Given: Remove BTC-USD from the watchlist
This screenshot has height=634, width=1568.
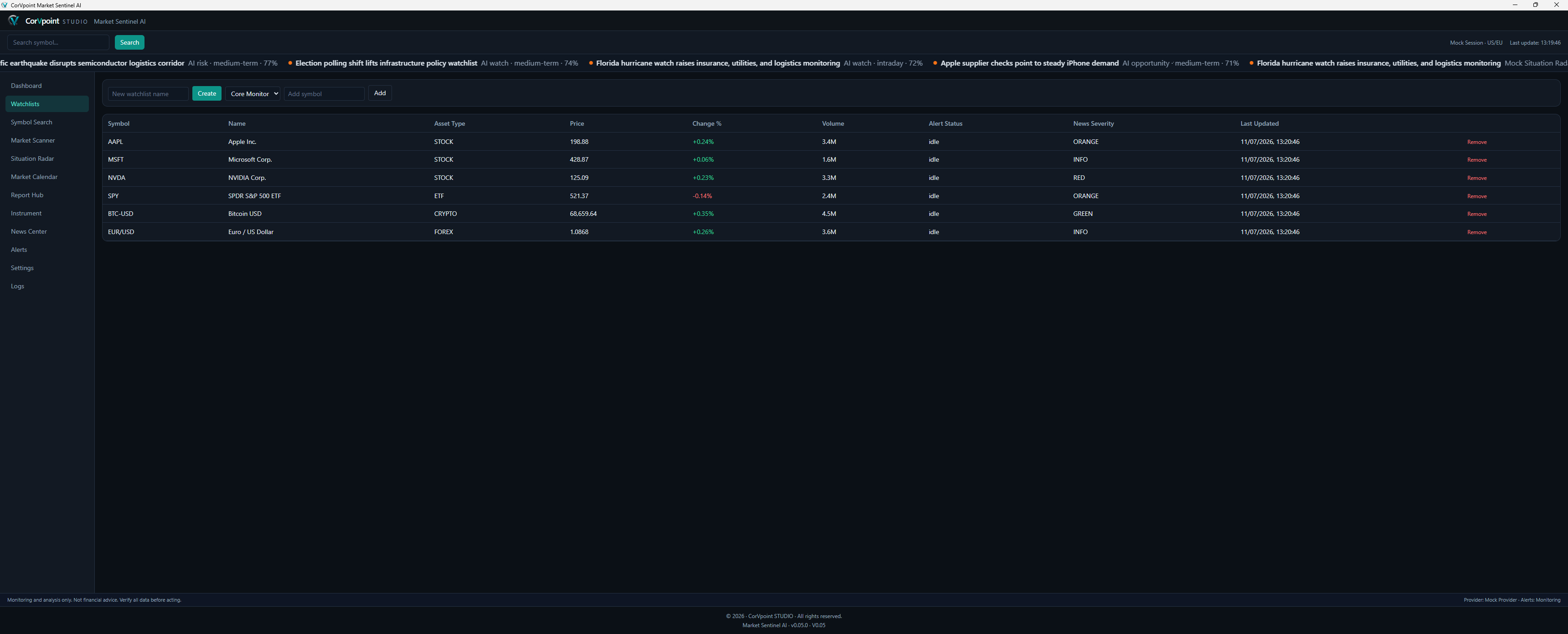Looking at the screenshot, I should point(1477,214).
